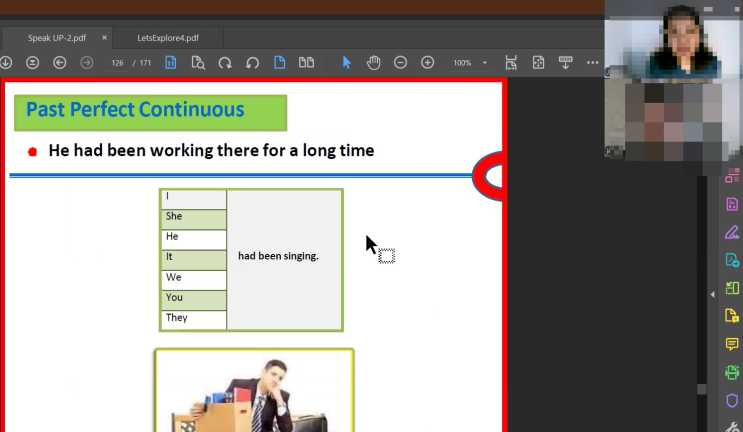Switch to the LetsExplore4.pdf tab

pyautogui.click(x=168, y=38)
